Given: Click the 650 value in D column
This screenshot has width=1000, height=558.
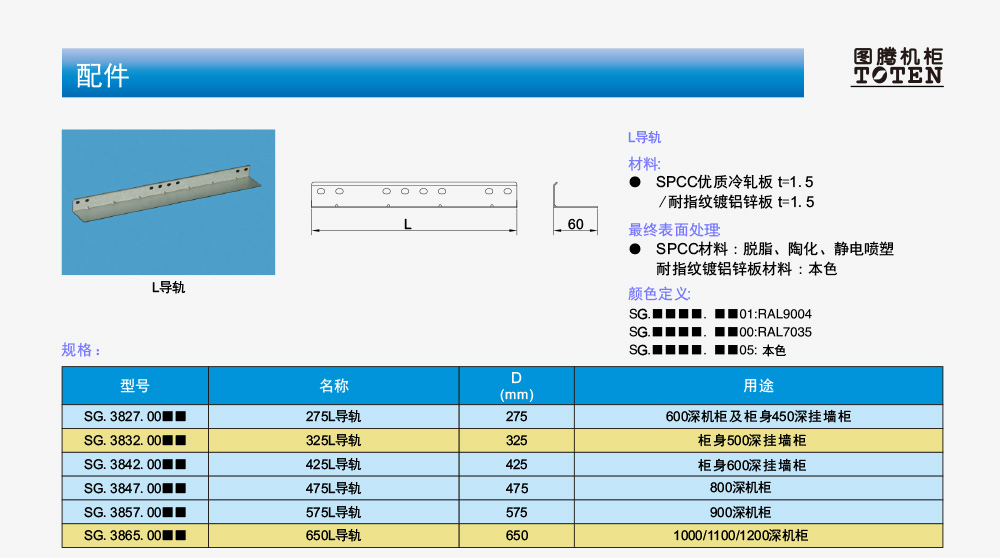Looking at the screenshot, I should pyautogui.click(x=517, y=536).
